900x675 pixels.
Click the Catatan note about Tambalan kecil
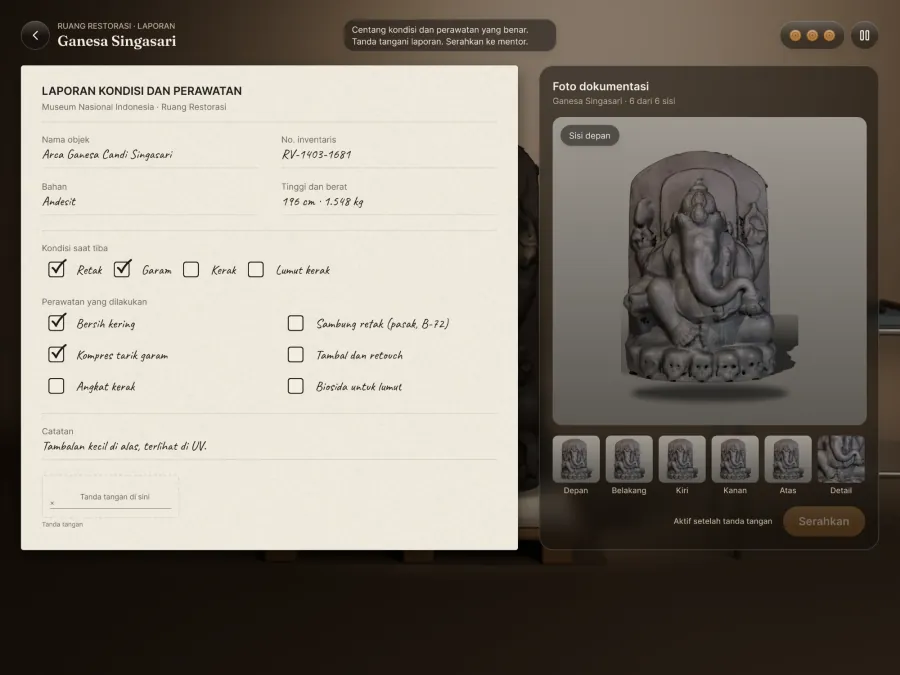pos(124,446)
